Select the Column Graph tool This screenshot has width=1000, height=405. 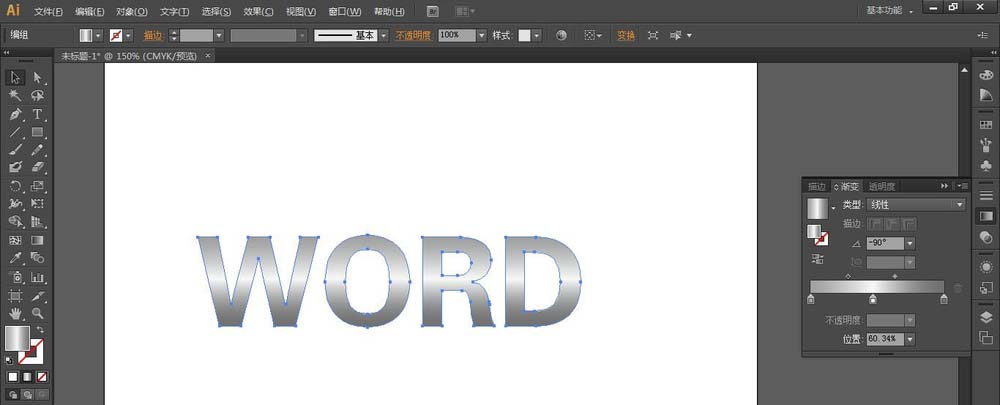[x=38, y=277]
